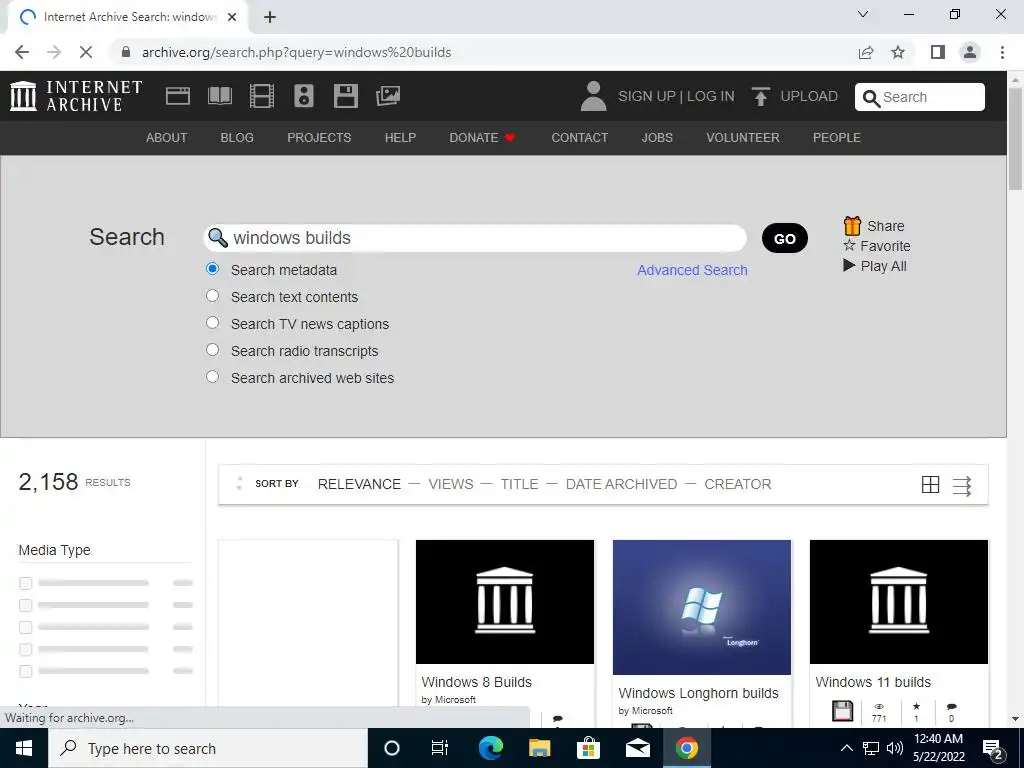Image resolution: width=1024 pixels, height=768 pixels.
Task: Click the header Search box
Action: [920, 97]
